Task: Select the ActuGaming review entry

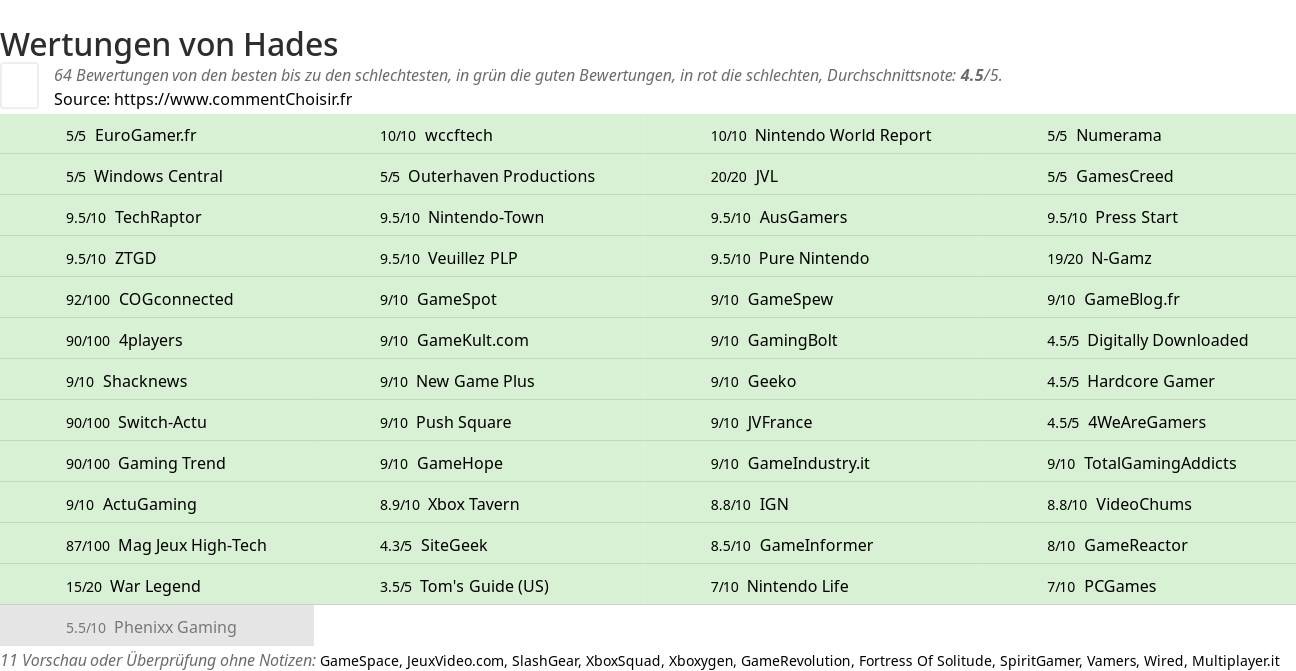Action: pos(131,504)
